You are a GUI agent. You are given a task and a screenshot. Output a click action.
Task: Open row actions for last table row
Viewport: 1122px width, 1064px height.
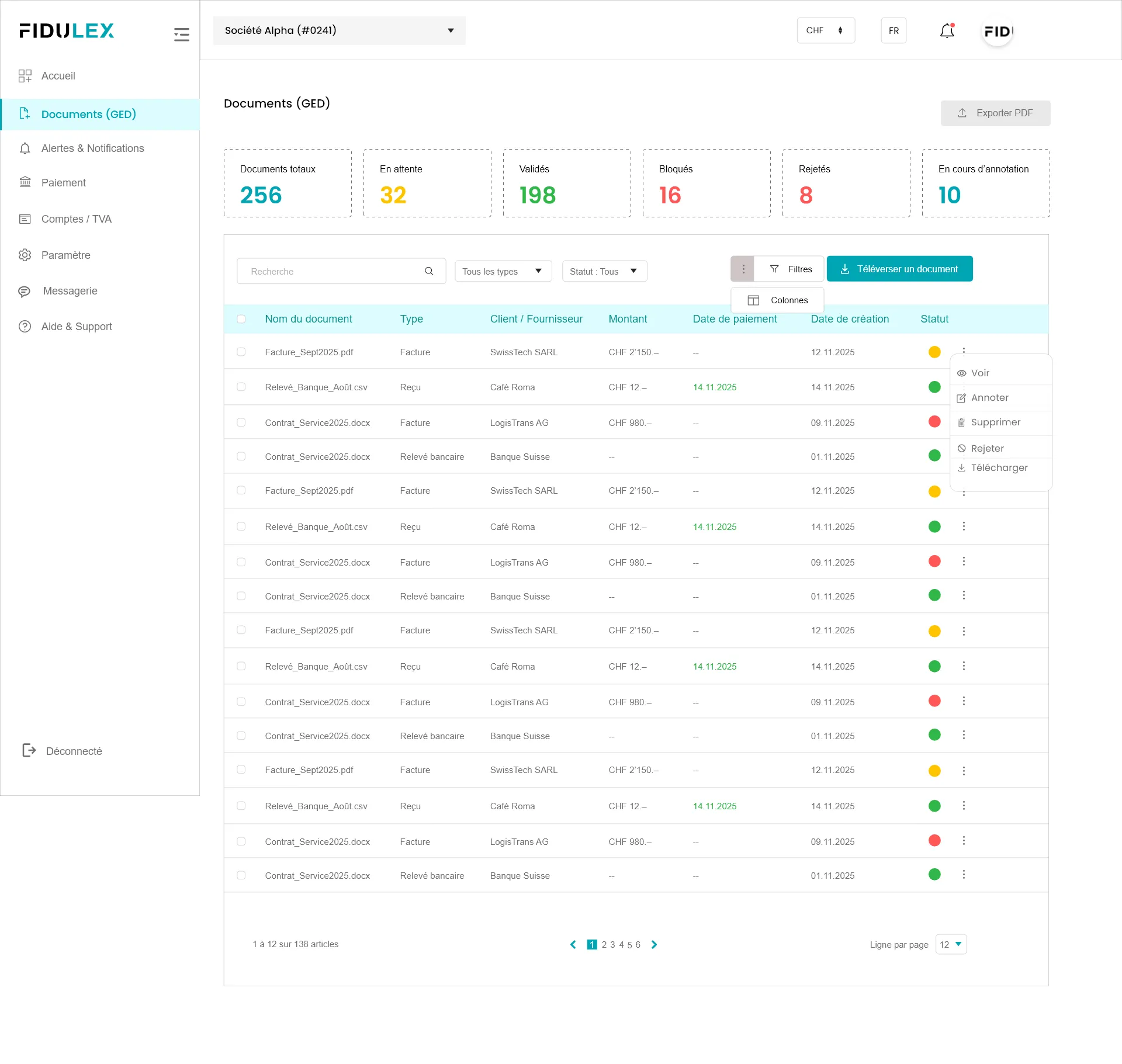[x=964, y=875]
